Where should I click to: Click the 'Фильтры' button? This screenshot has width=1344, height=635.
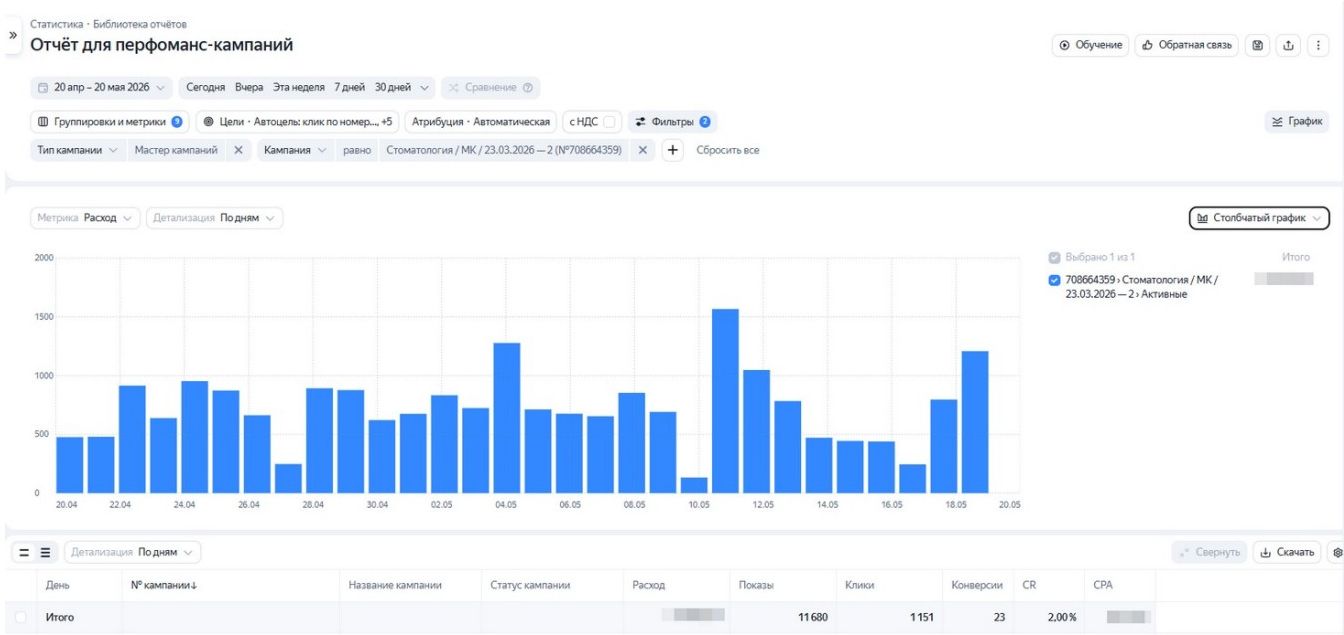click(673, 122)
